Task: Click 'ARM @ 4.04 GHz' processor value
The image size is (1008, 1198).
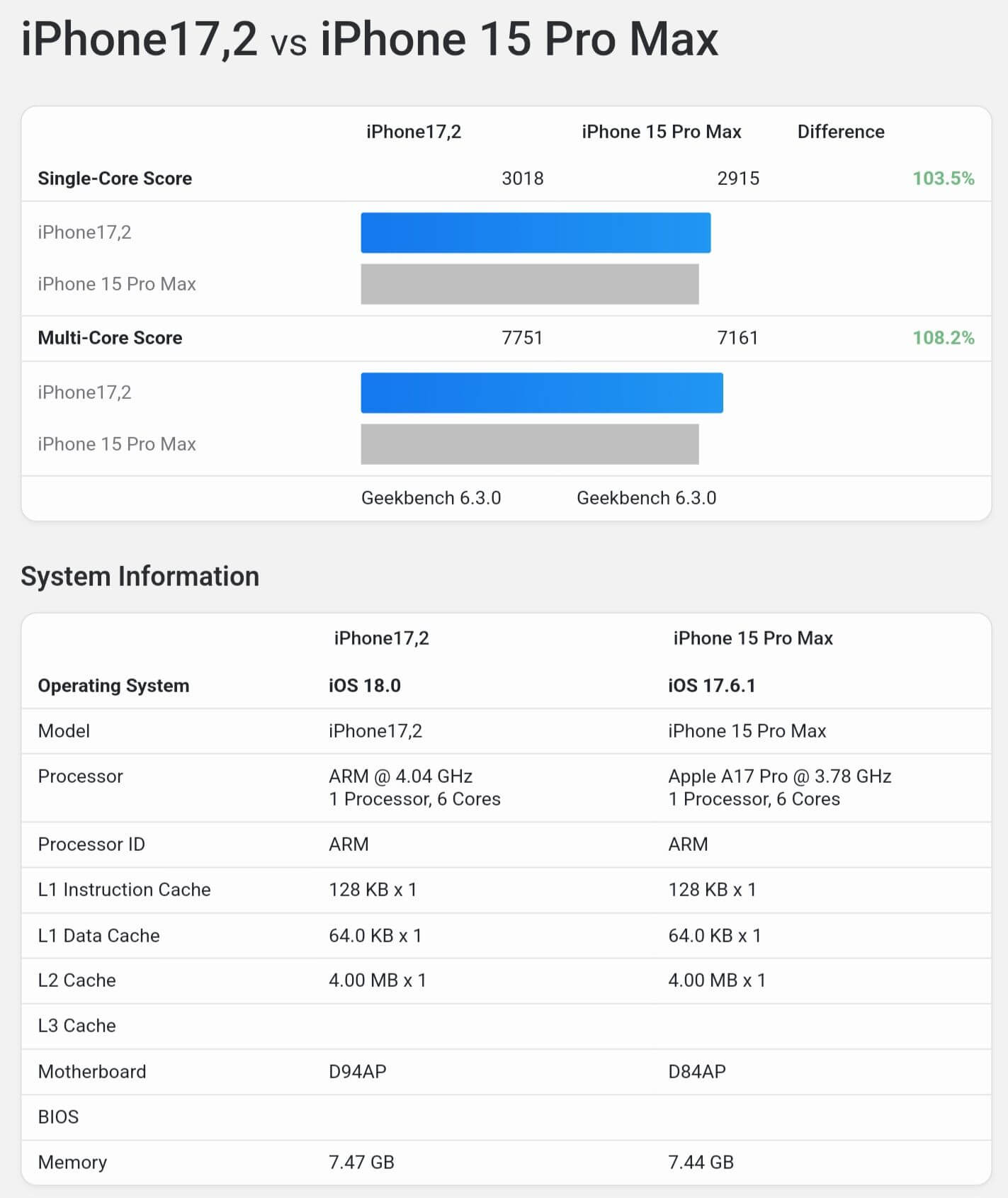Action: coord(400,776)
